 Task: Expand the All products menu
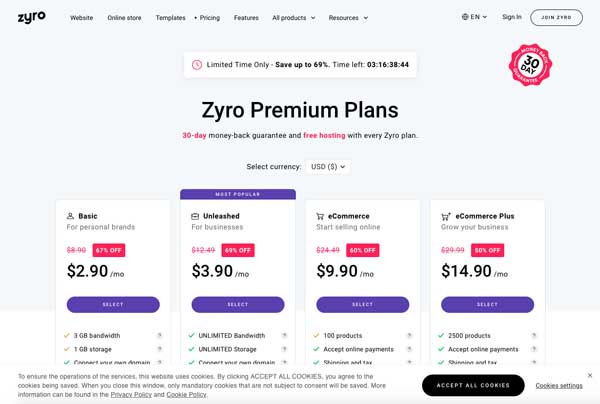[293, 18]
